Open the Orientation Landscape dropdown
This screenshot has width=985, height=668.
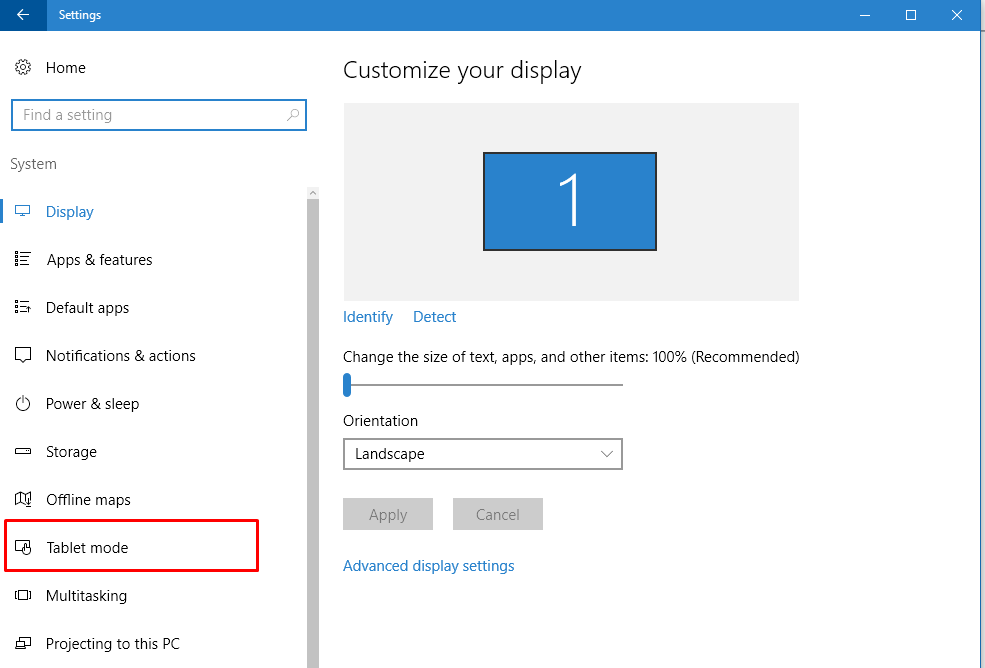point(482,454)
